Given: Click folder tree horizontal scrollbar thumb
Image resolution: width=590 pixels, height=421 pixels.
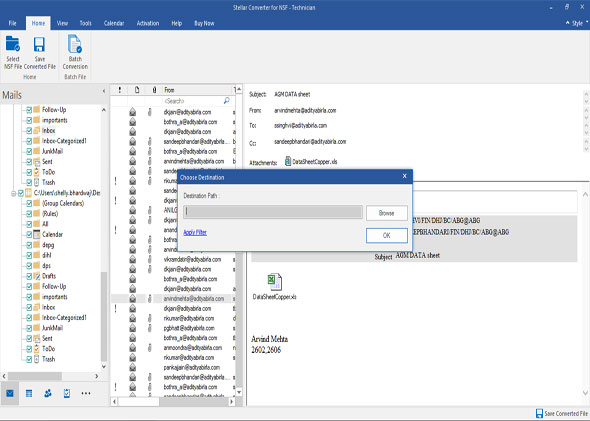Looking at the screenshot, I should click(x=35, y=376).
